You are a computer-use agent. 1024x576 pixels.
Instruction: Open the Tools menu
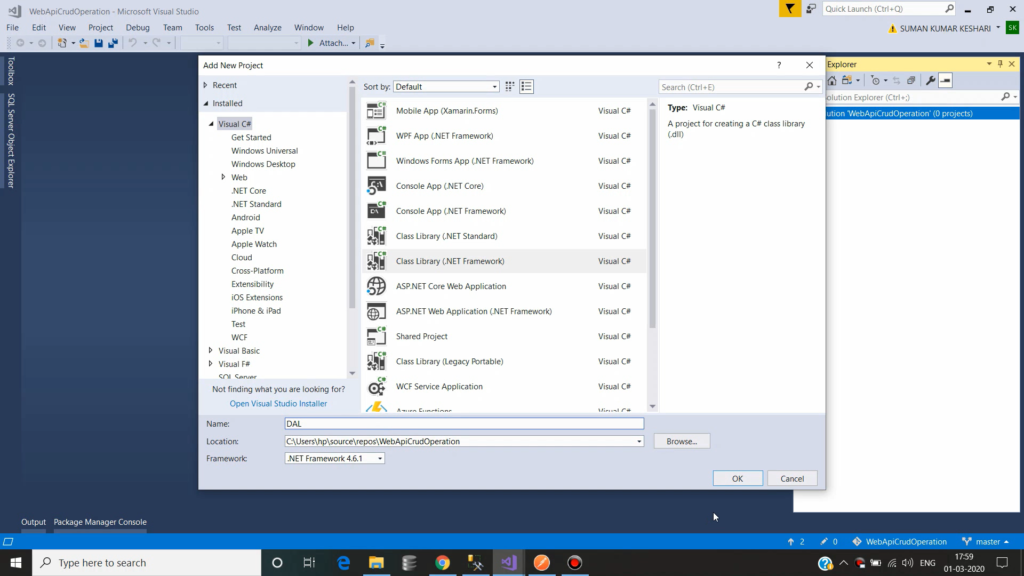[204, 27]
